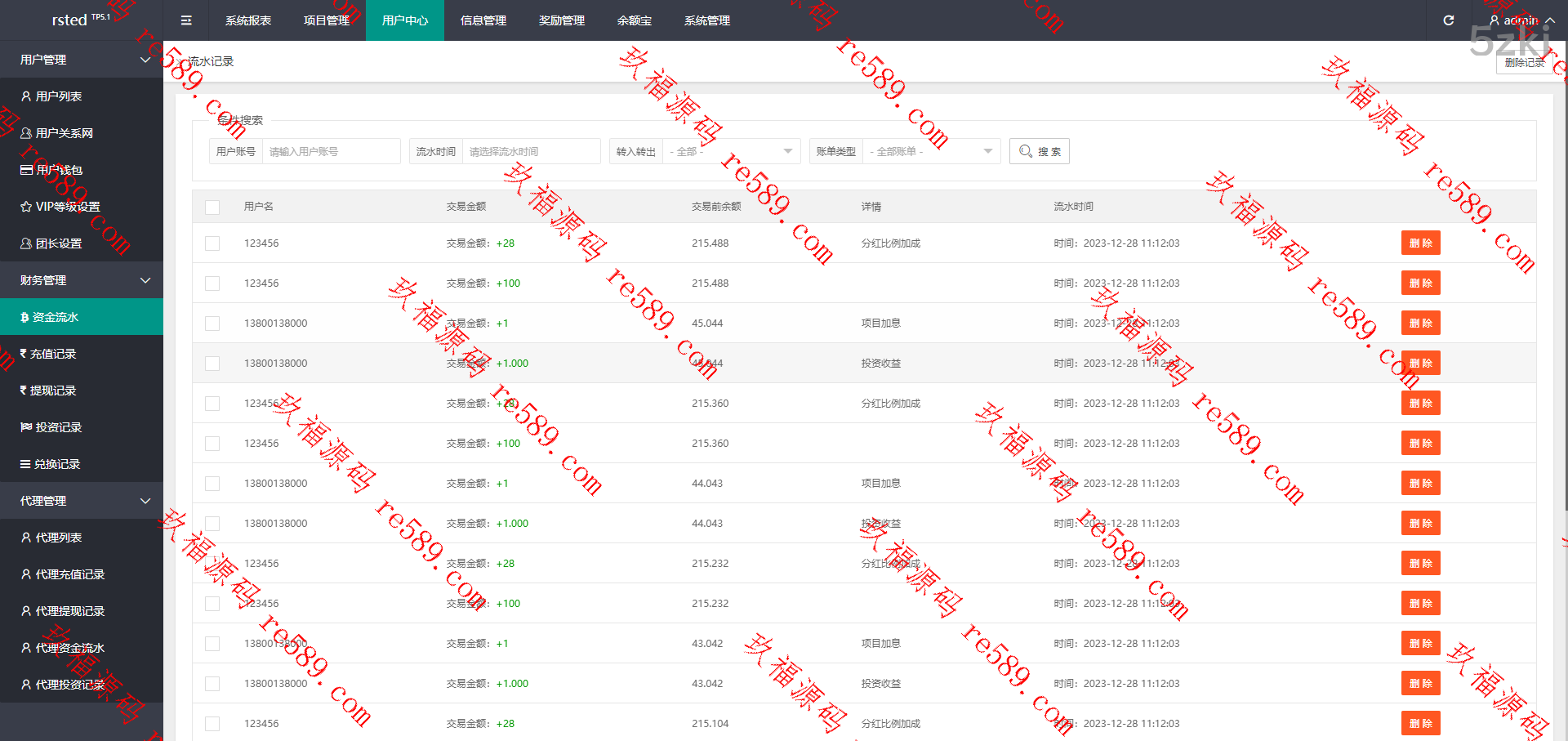
Task: Open 兑换记录 list icon item
Action: click(x=25, y=464)
